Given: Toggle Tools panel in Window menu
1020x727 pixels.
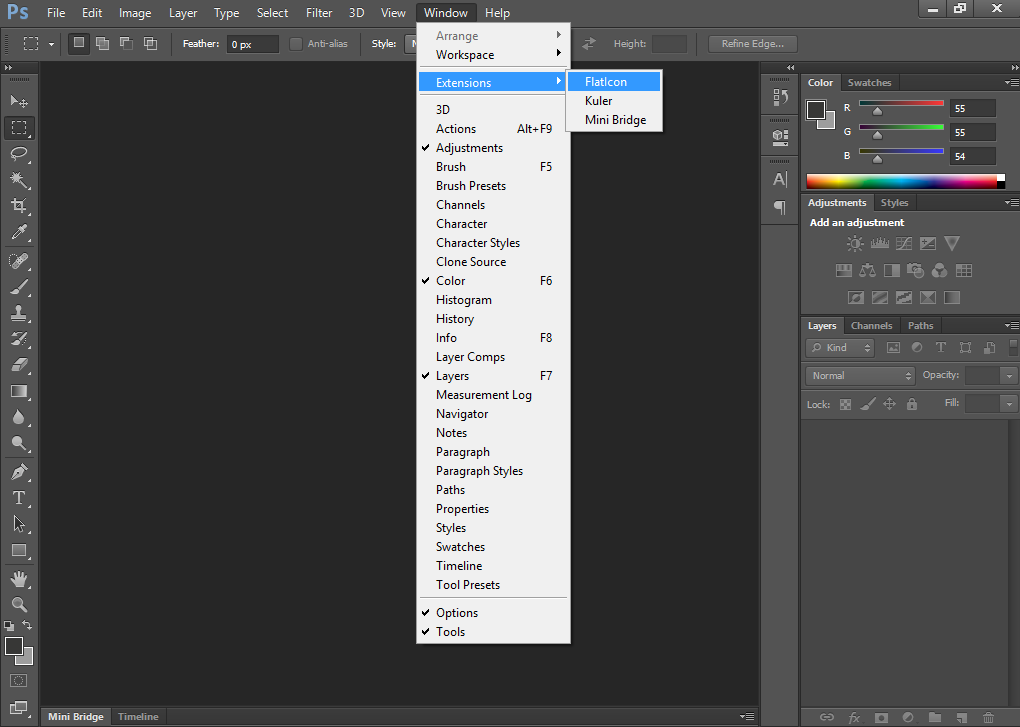Looking at the screenshot, I should [x=494, y=631].
